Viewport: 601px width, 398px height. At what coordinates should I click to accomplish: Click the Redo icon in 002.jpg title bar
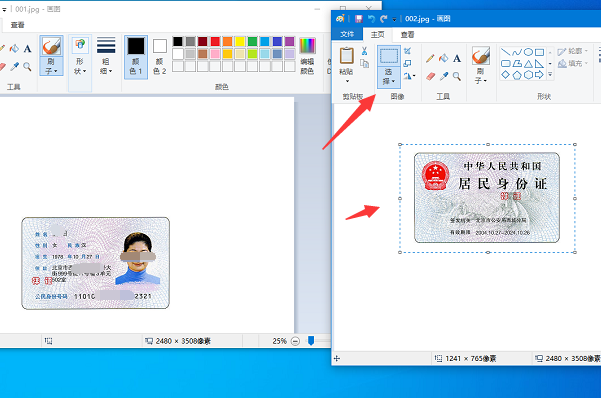(x=383, y=19)
